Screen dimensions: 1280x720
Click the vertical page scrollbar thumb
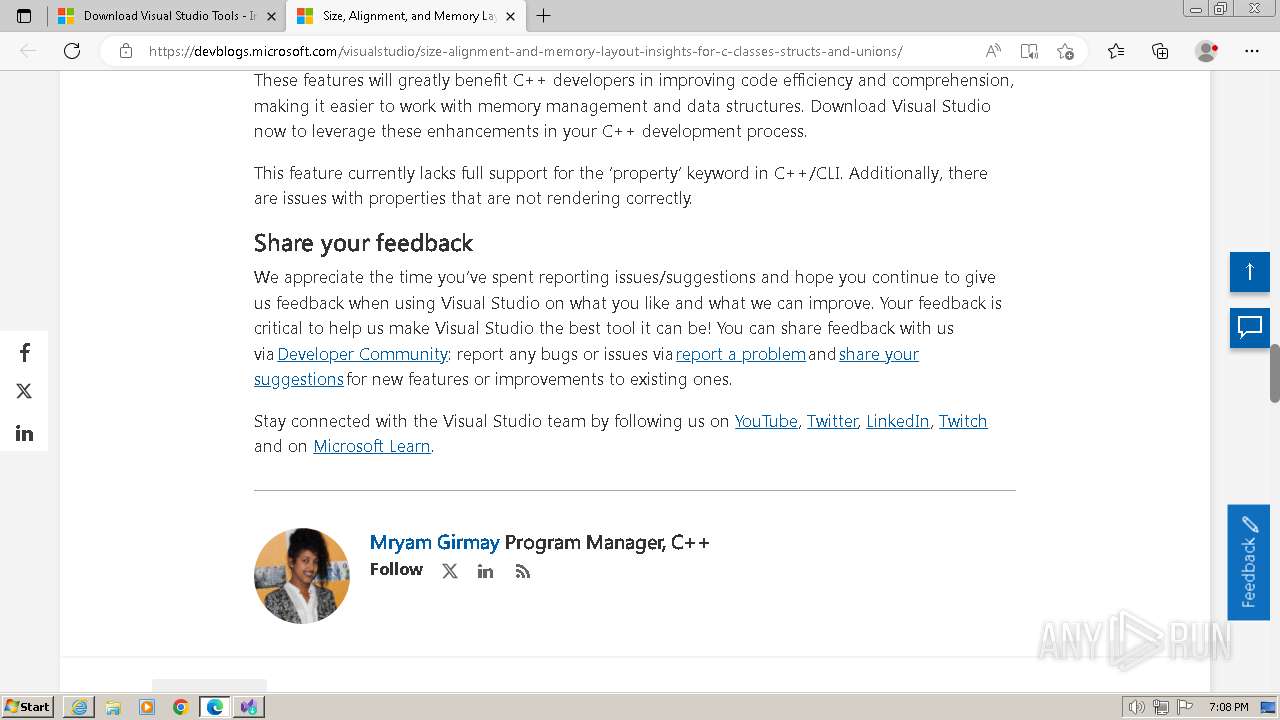click(1274, 373)
